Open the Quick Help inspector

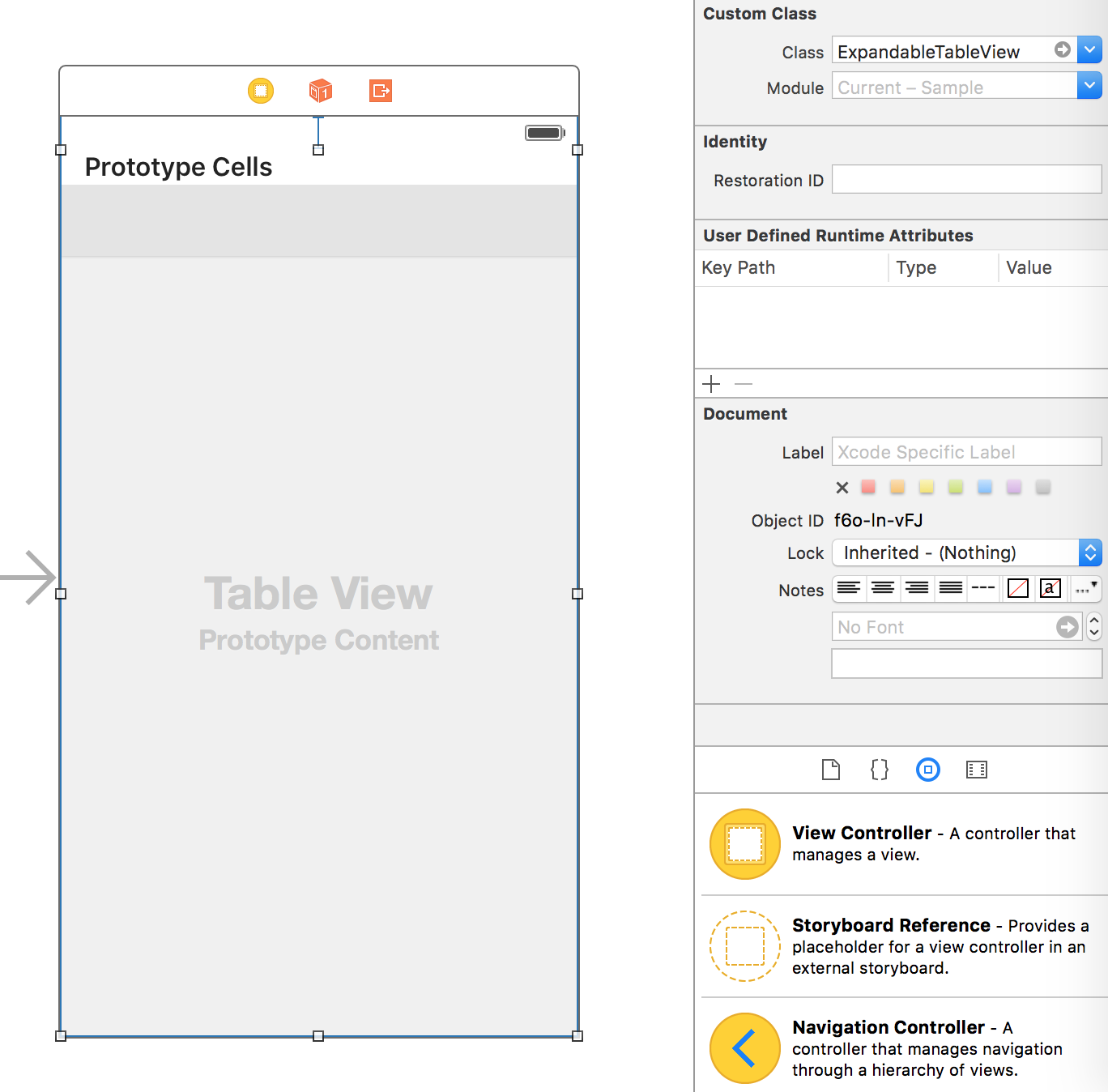pos(879,770)
